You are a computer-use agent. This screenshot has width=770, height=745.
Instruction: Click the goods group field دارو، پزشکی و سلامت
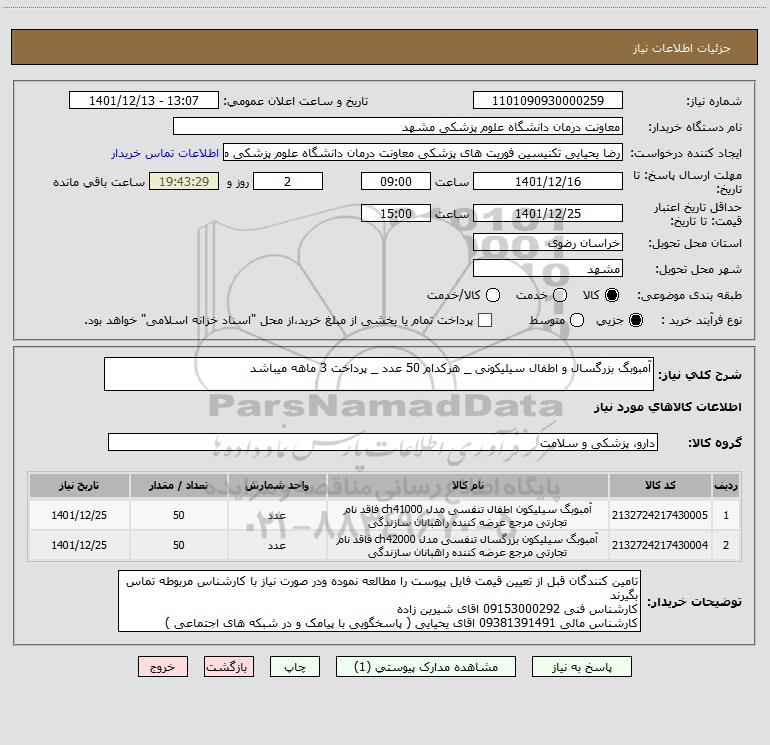[383, 442]
